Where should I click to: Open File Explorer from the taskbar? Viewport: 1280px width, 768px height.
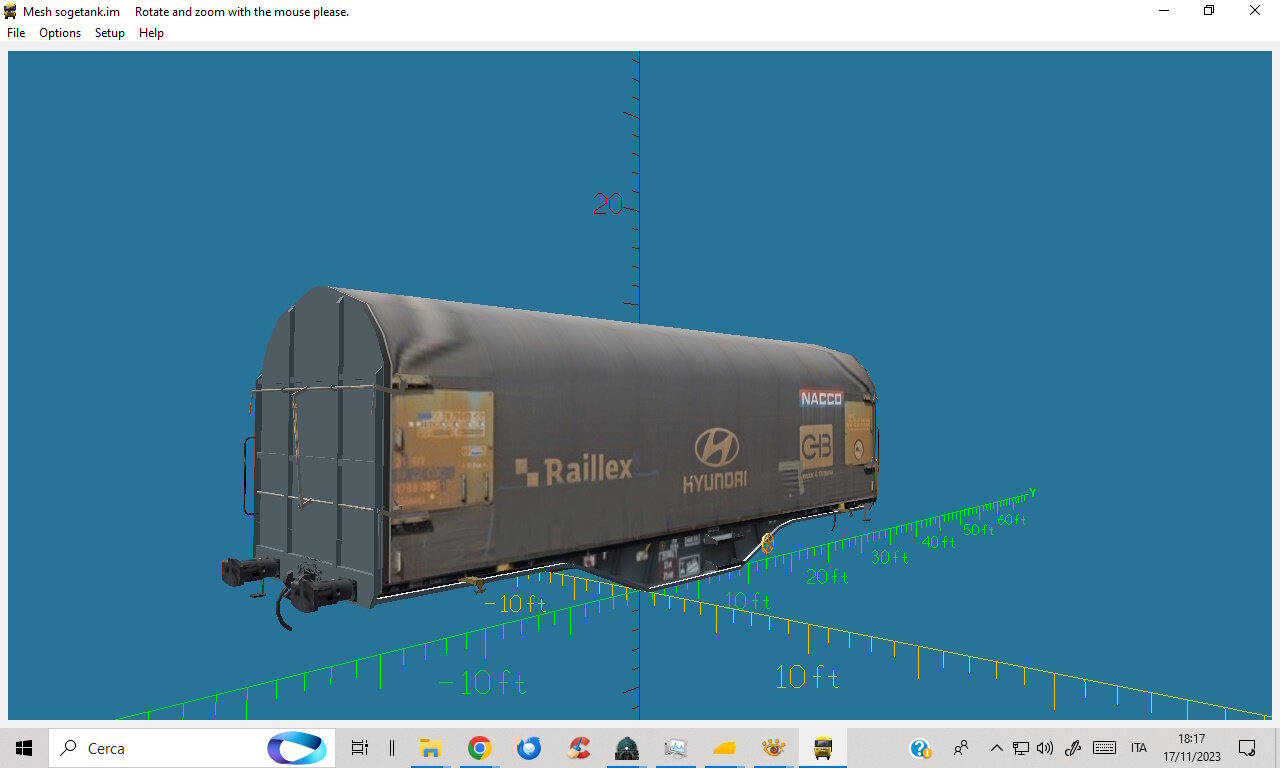431,748
